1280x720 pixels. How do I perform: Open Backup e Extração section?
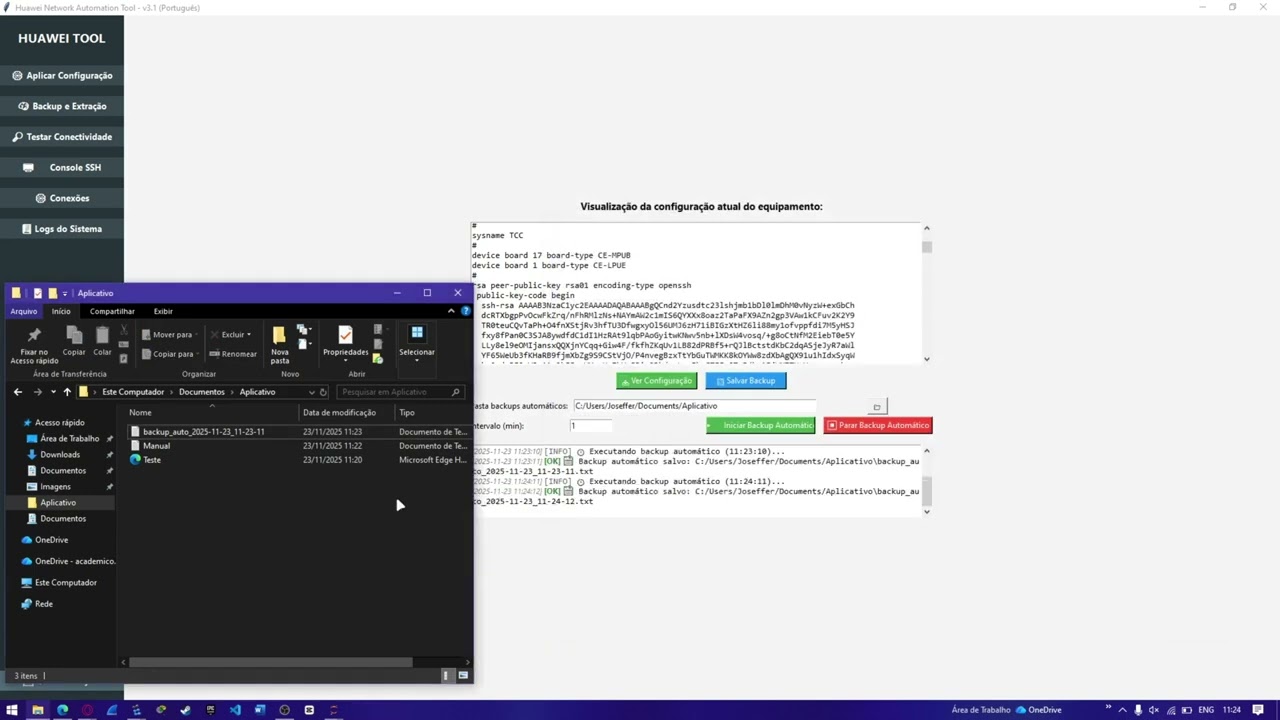click(62, 106)
